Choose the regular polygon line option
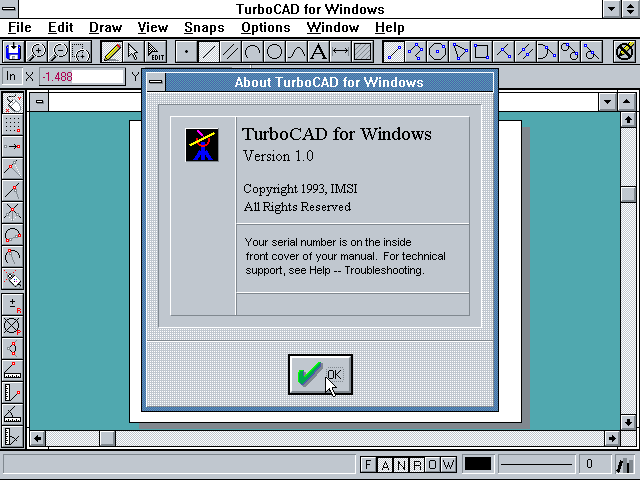The image size is (640, 480). pos(438,52)
